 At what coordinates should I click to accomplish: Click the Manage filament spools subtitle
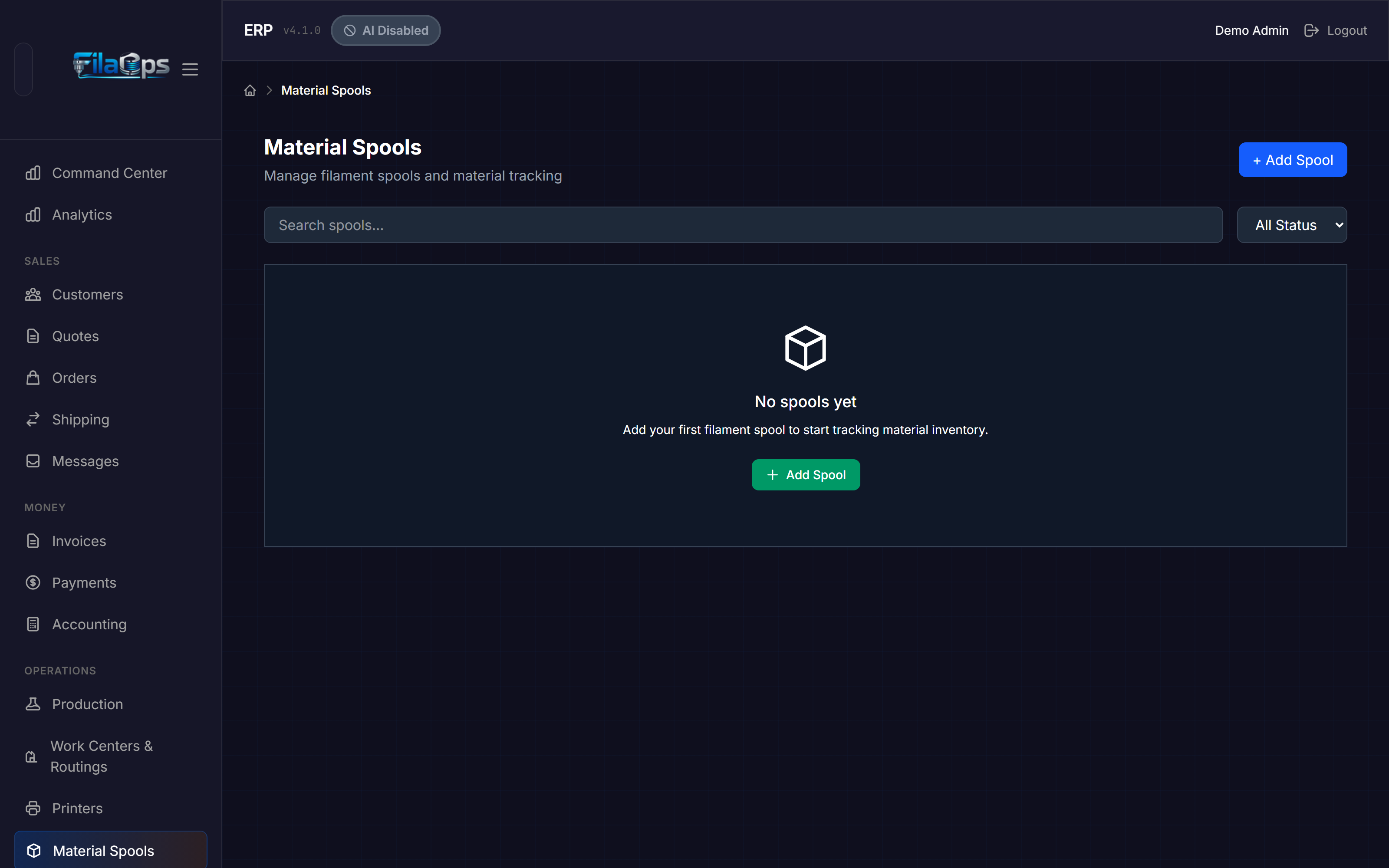413,176
